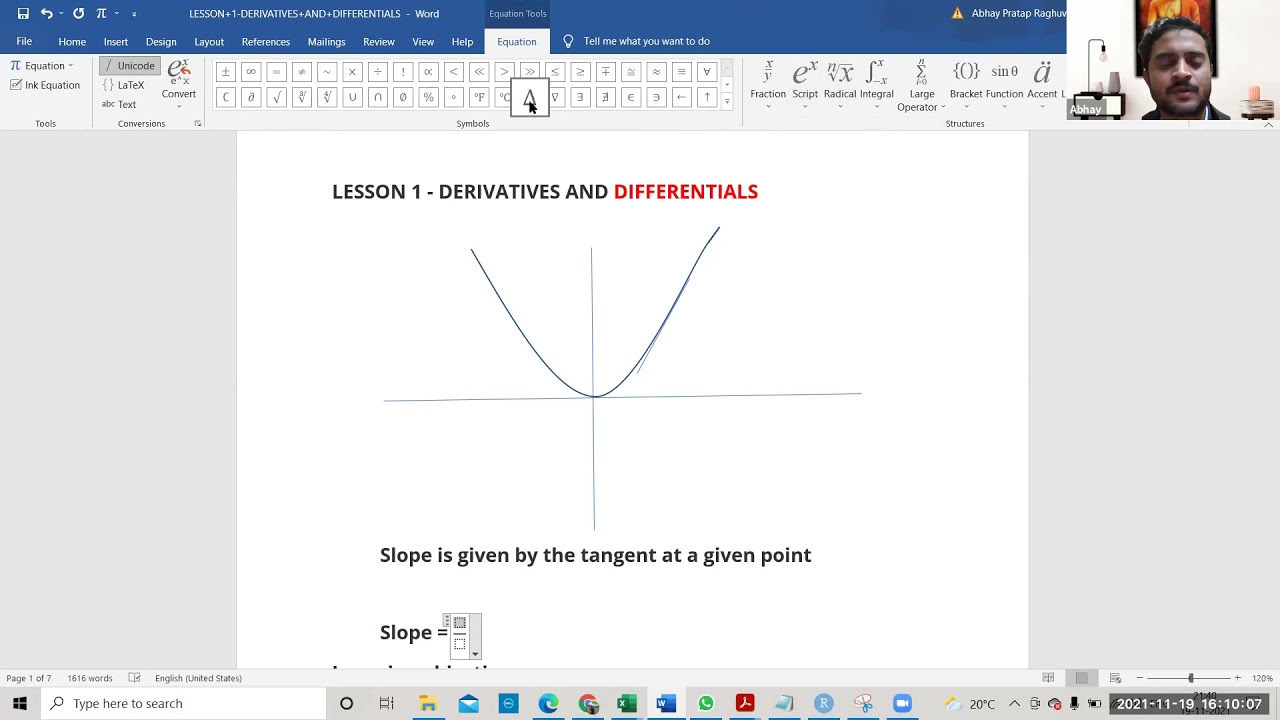Image resolution: width=1280 pixels, height=720 pixels.
Task: Open the Equation gallery dropdown
Action: click(41, 66)
